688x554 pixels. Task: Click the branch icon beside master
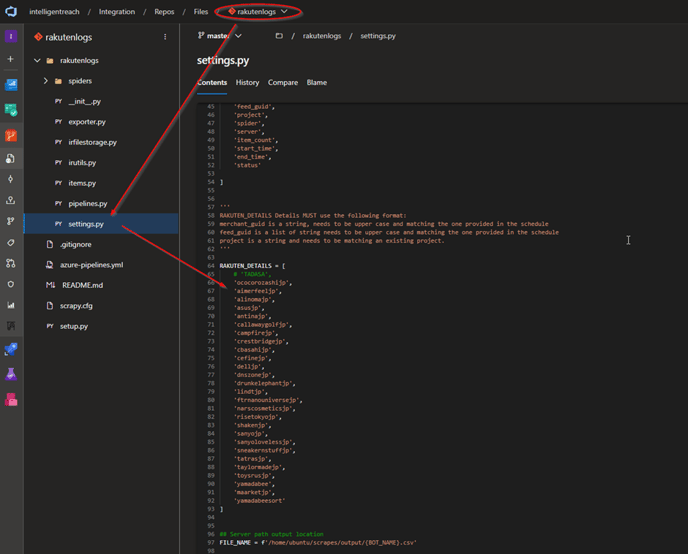201,36
